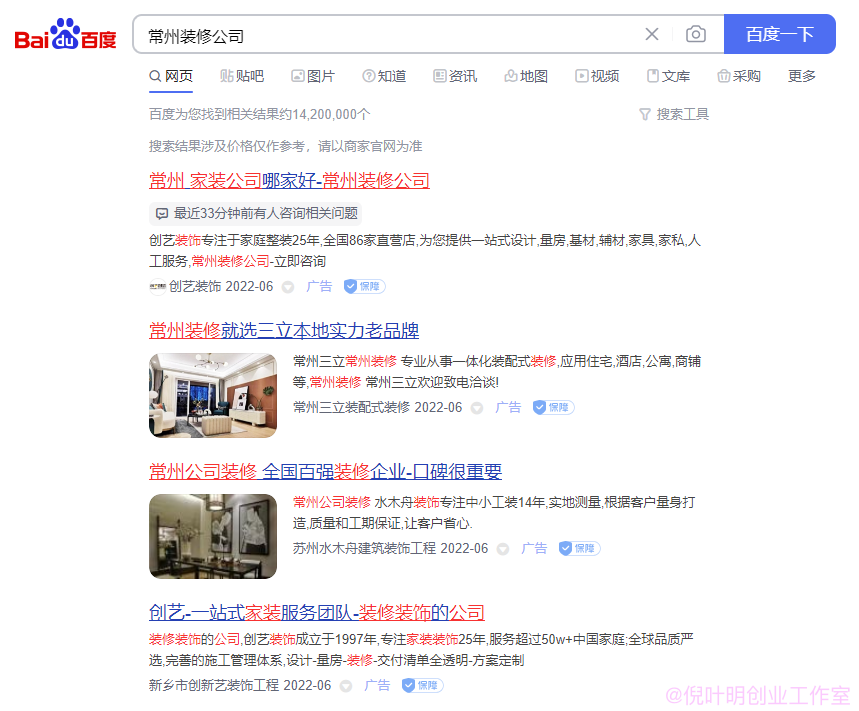Click 最近33分钟前有人咨询相关问题 chip

(x=255, y=213)
